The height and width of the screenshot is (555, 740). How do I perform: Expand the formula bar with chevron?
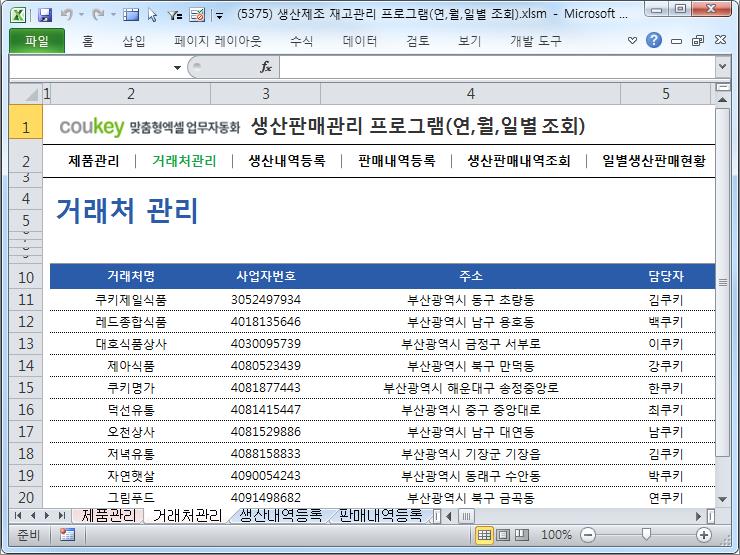coord(722,67)
